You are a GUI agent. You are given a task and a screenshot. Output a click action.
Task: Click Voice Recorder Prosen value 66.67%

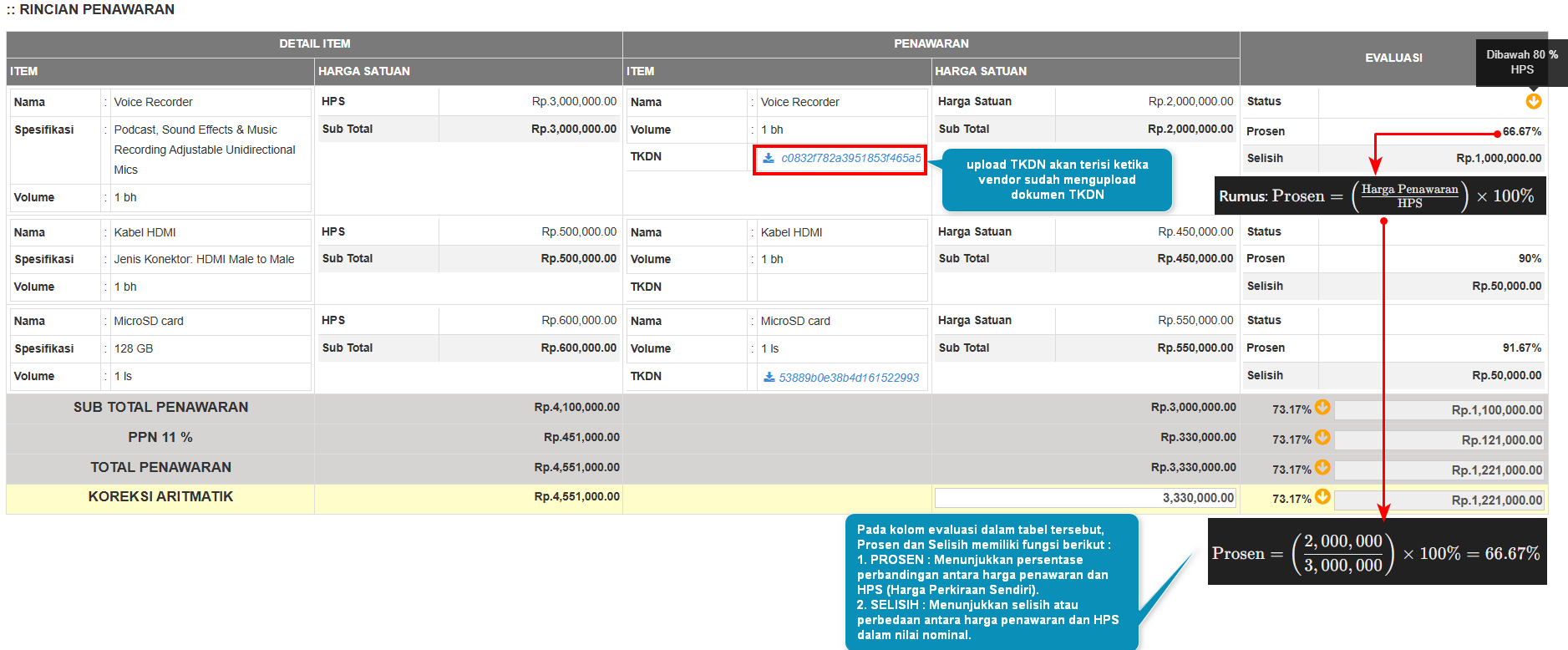[x=1521, y=131]
